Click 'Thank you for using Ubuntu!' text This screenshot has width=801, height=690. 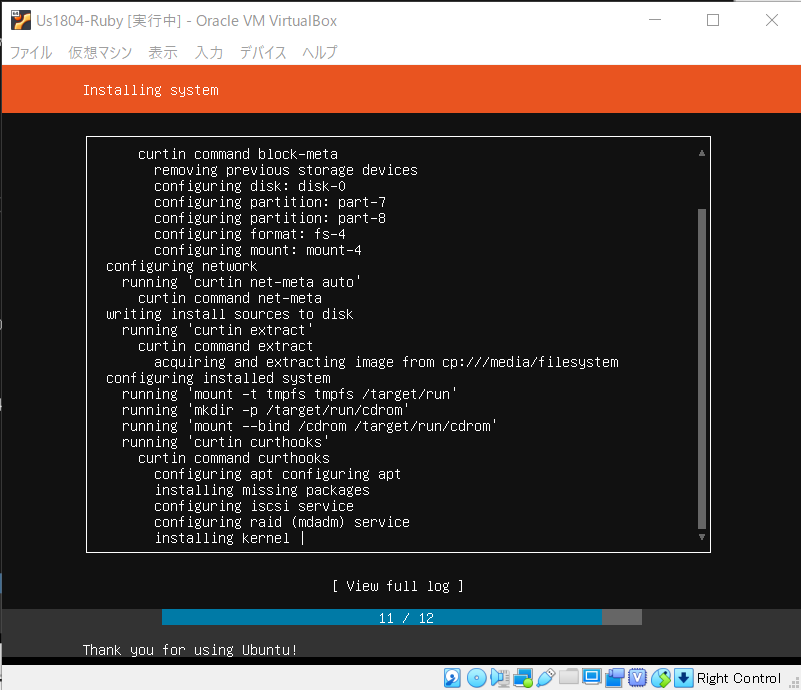[190, 650]
